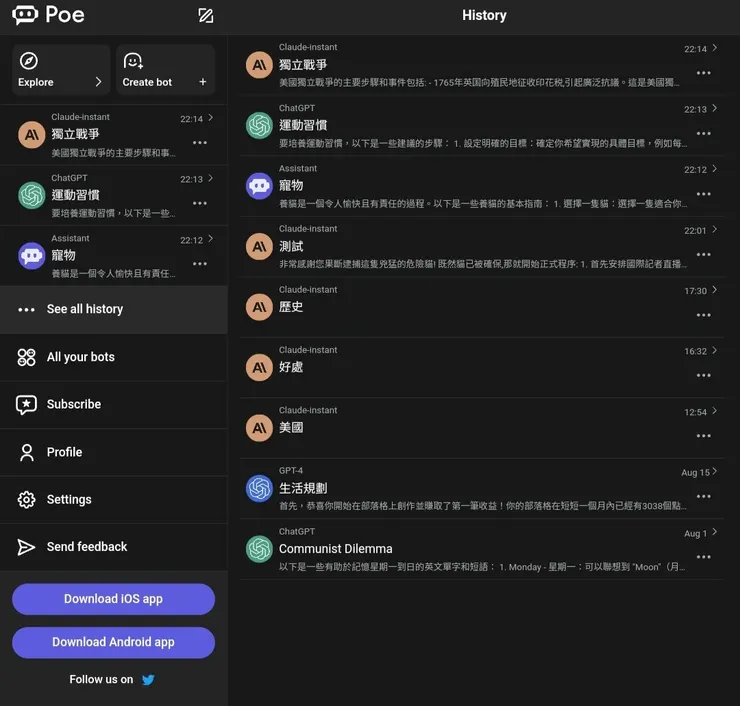
Task: Start a new chat with compose icon
Action: point(206,16)
